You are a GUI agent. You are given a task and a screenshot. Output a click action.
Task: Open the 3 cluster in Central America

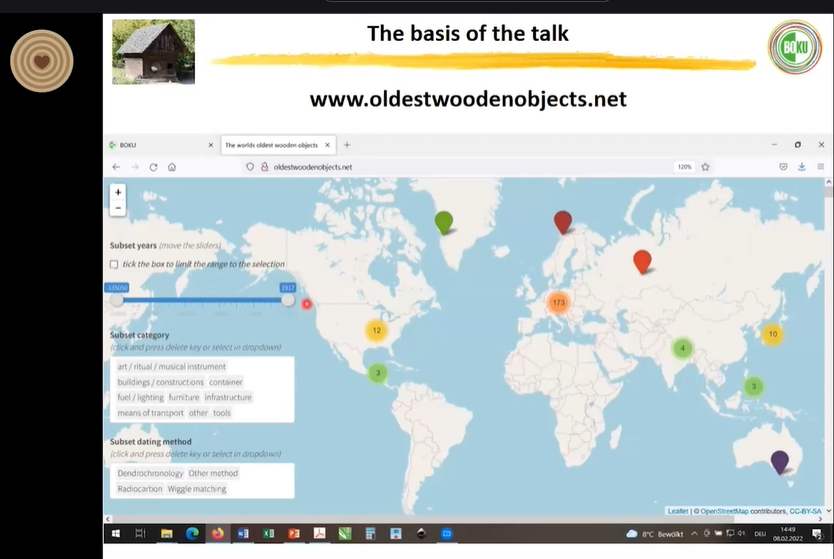[378, 373]
